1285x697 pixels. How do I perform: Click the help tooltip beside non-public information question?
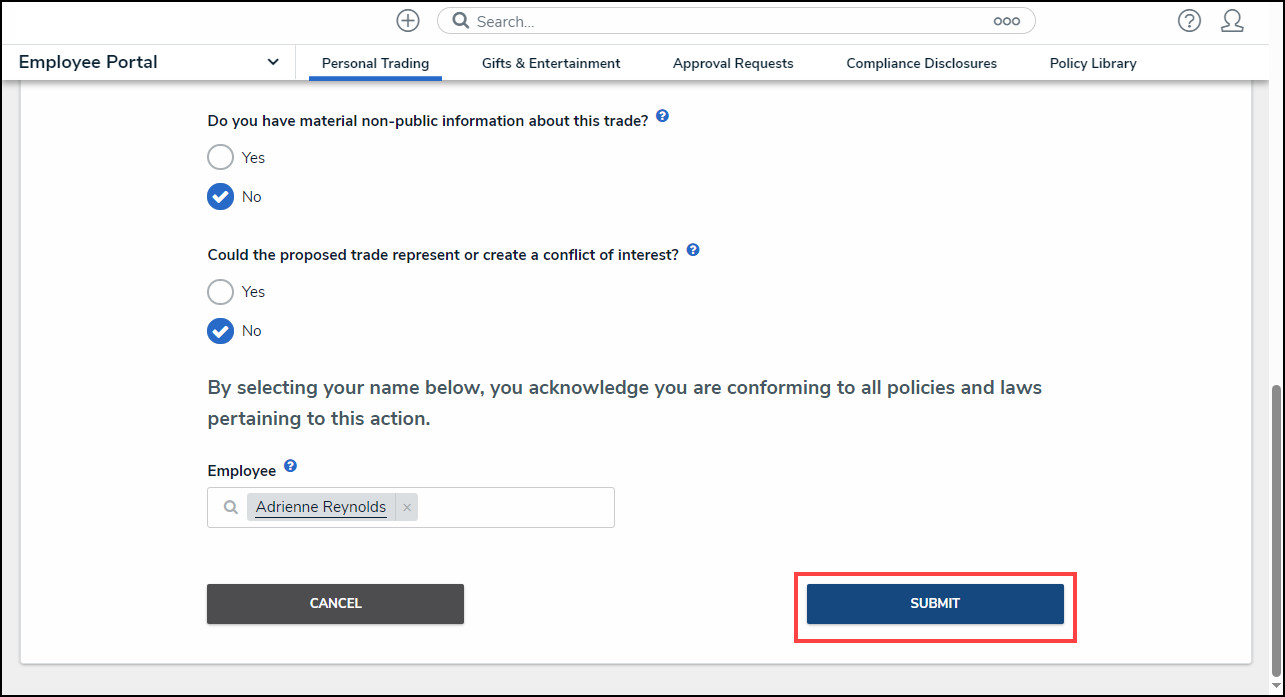(662, 115)
